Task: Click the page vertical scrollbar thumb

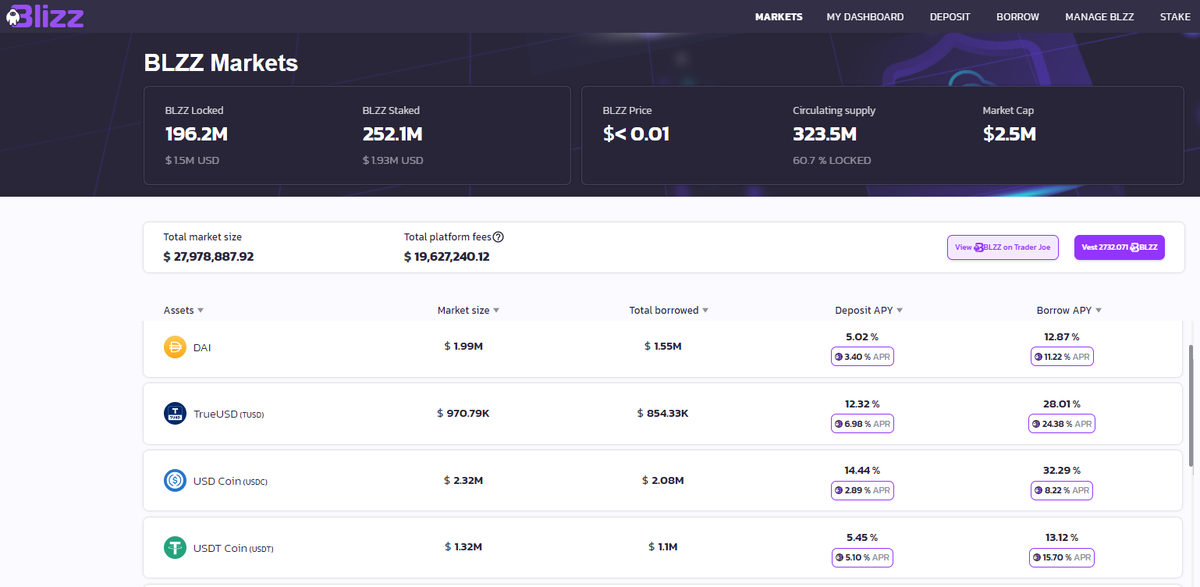Action: 1190,406
